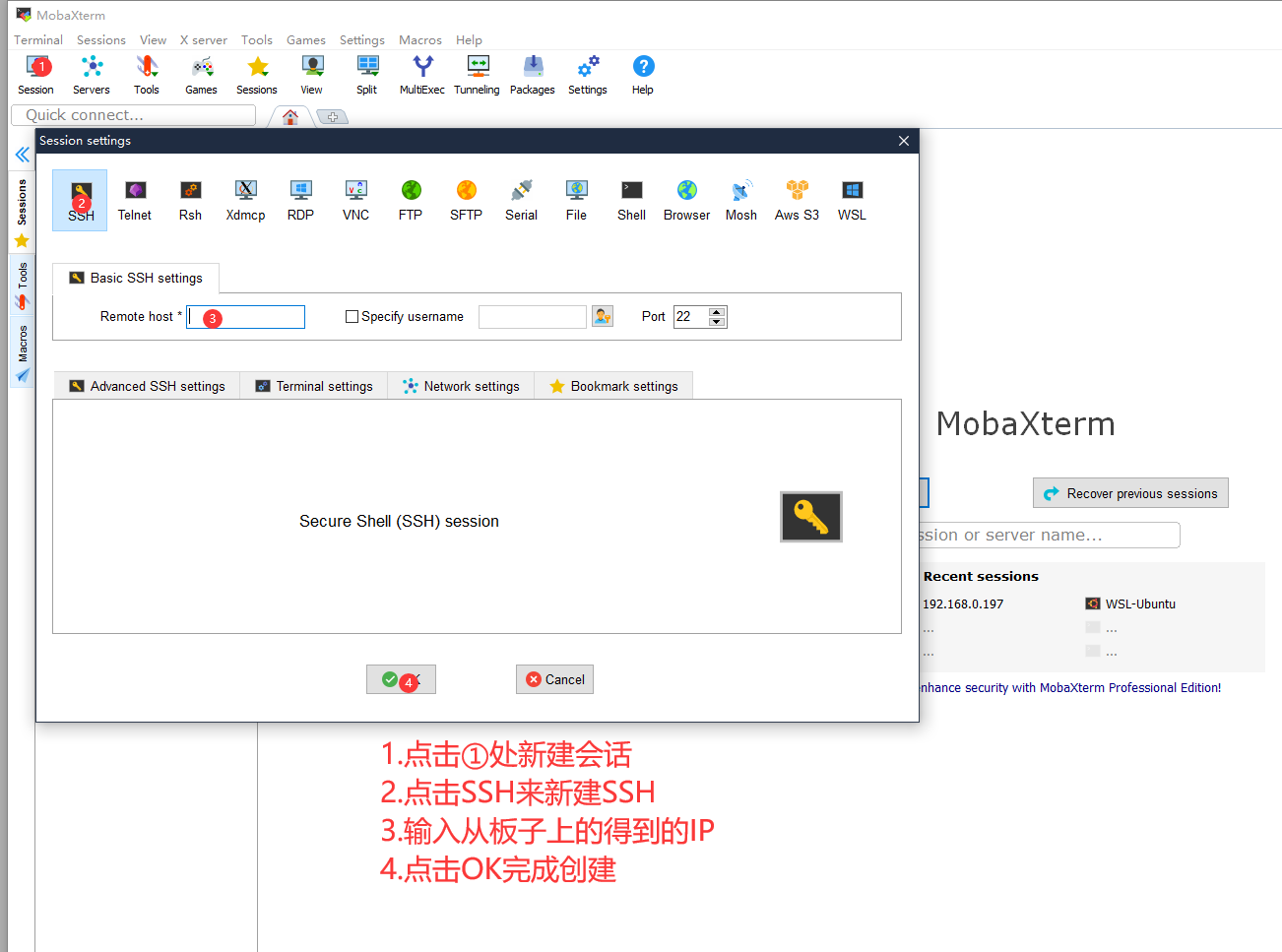Close the Session settings dialog
The width and height of the screenshot is (1282, 952).
click(x=904, y=141)
